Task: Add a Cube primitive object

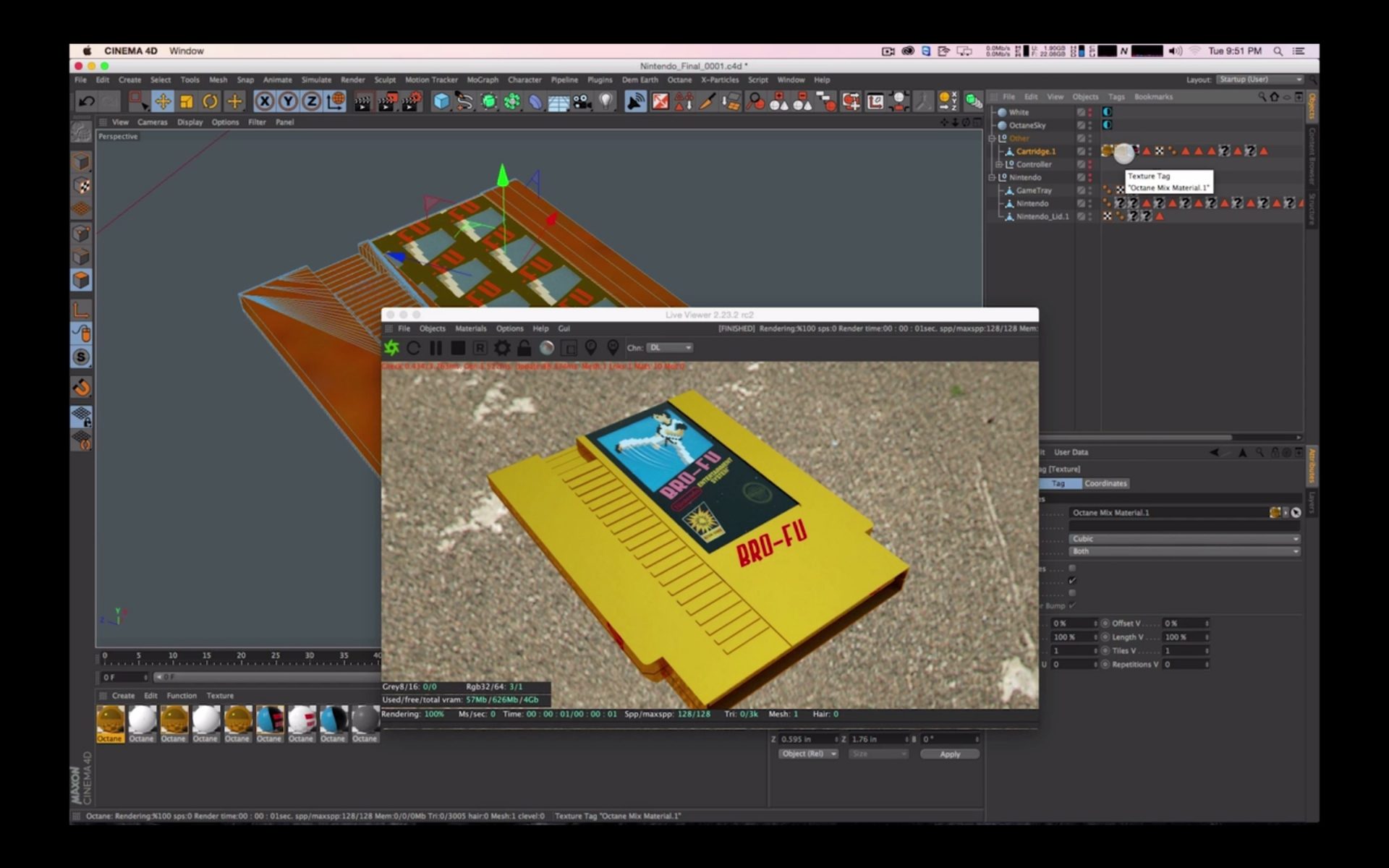Action: point(441,101)
